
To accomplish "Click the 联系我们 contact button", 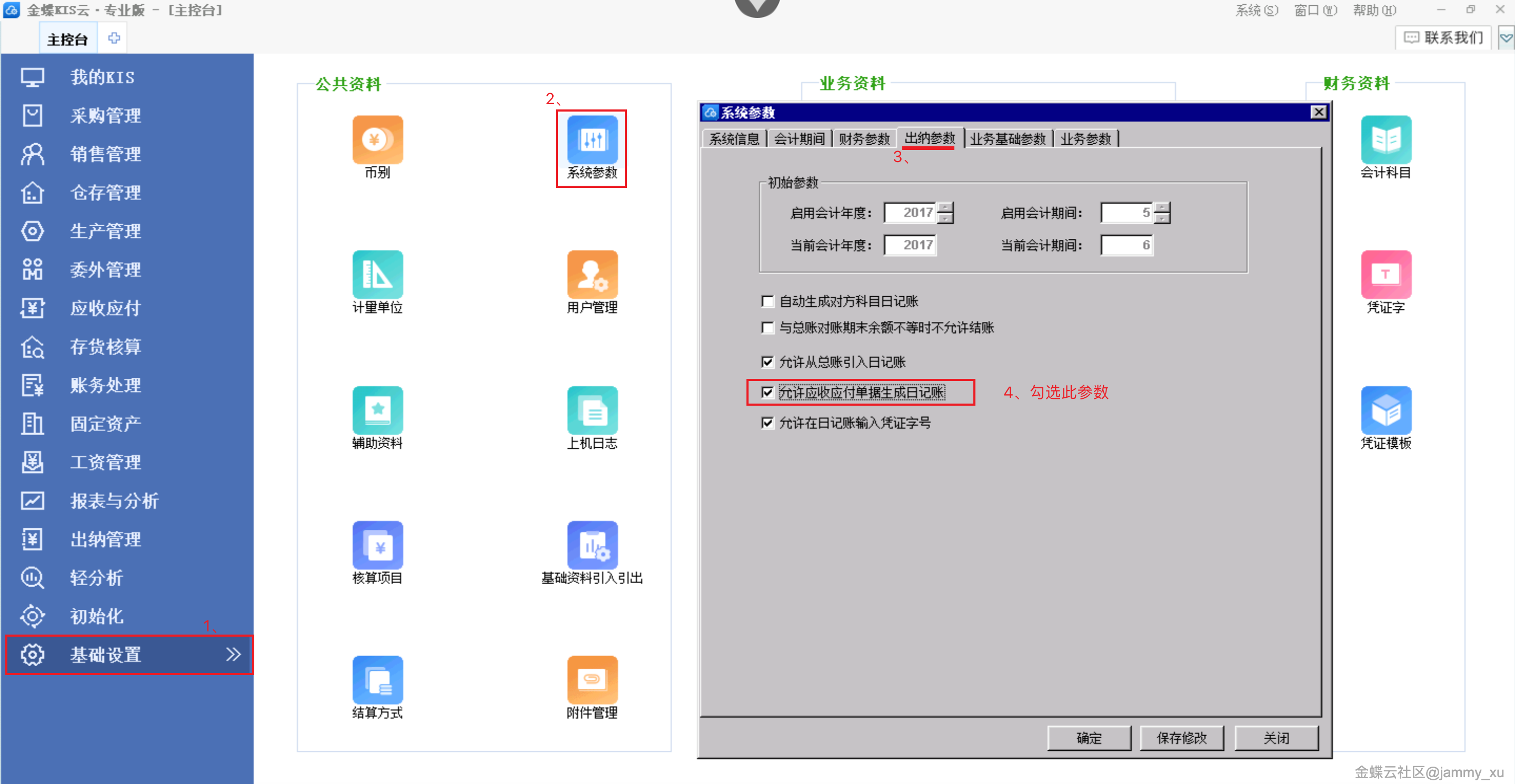I will tap(1444, 37).
